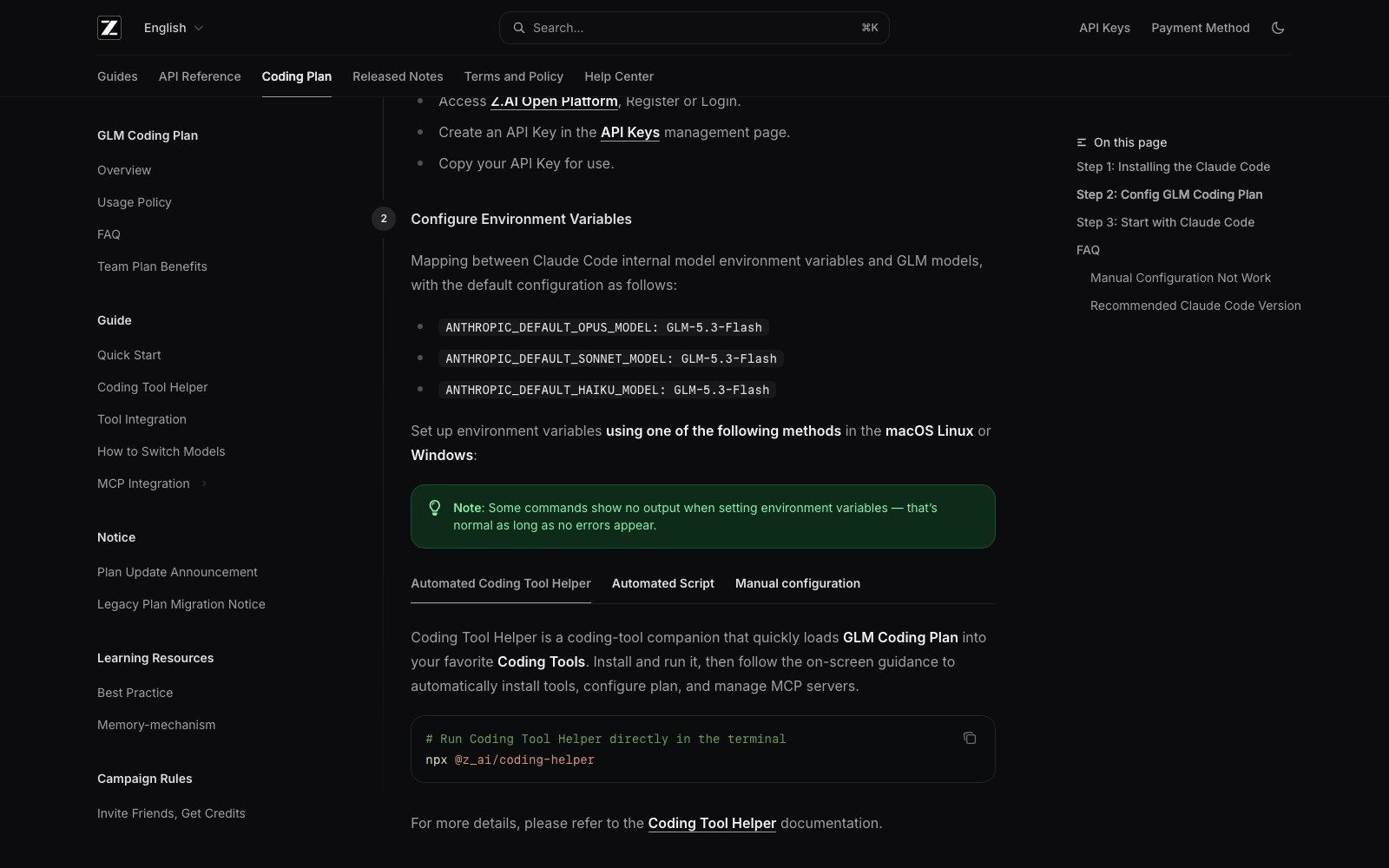Click the ANTHROPIC_DEFAULT_SONNET_MODEL code text

[x=611, y=358]
